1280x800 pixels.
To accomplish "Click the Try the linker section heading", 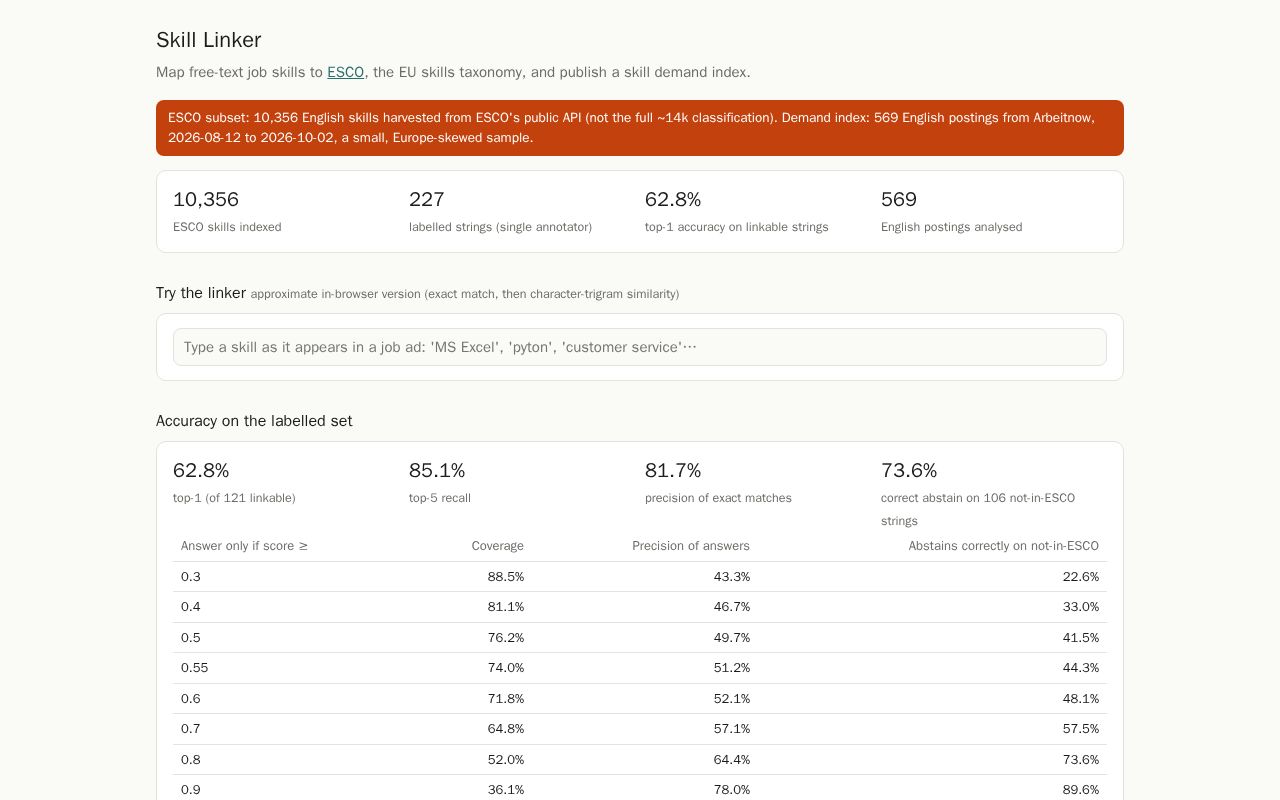I will 201,293.
